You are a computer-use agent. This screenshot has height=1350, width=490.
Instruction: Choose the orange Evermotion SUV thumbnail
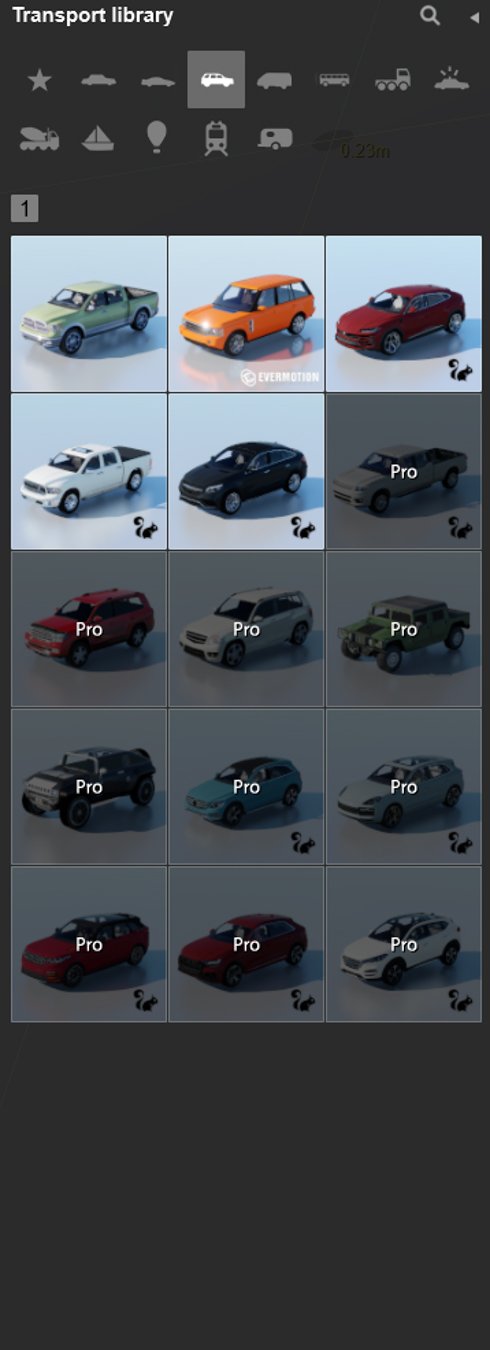pos(246,313)
